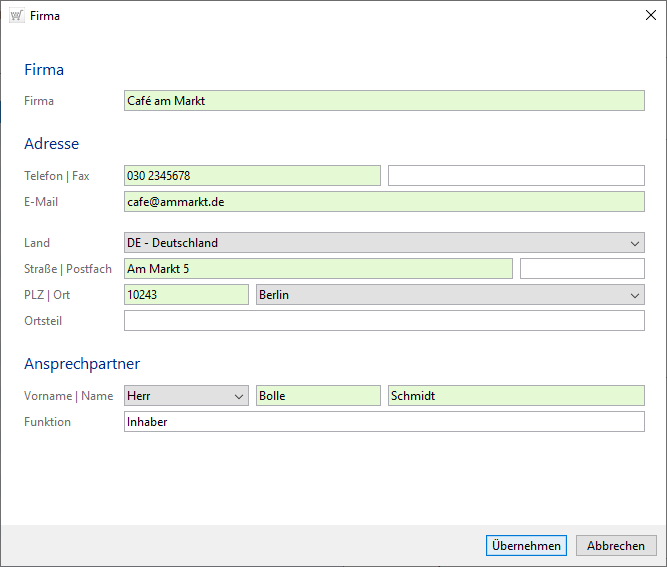Select the empty Postfach input field
The image size is (667, 567).
click(582, 269)
